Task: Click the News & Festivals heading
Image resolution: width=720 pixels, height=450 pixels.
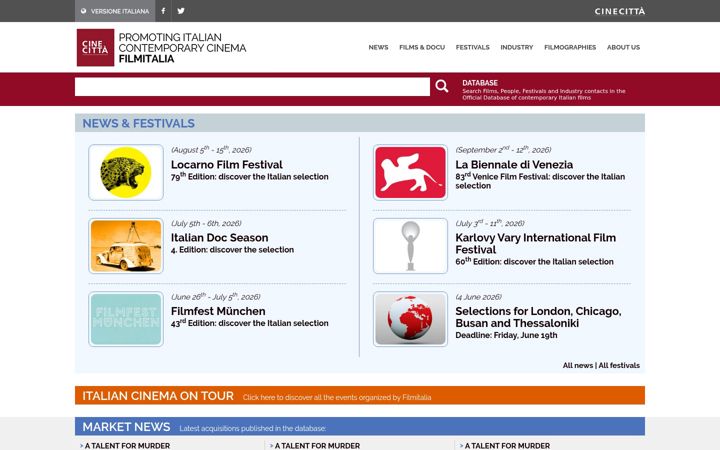Action: 138,123
